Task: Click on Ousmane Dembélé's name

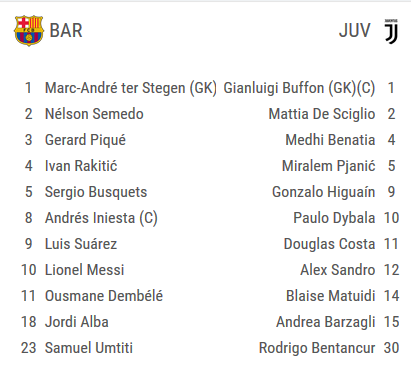Action: pyautogui.click(x=104, y=296)
